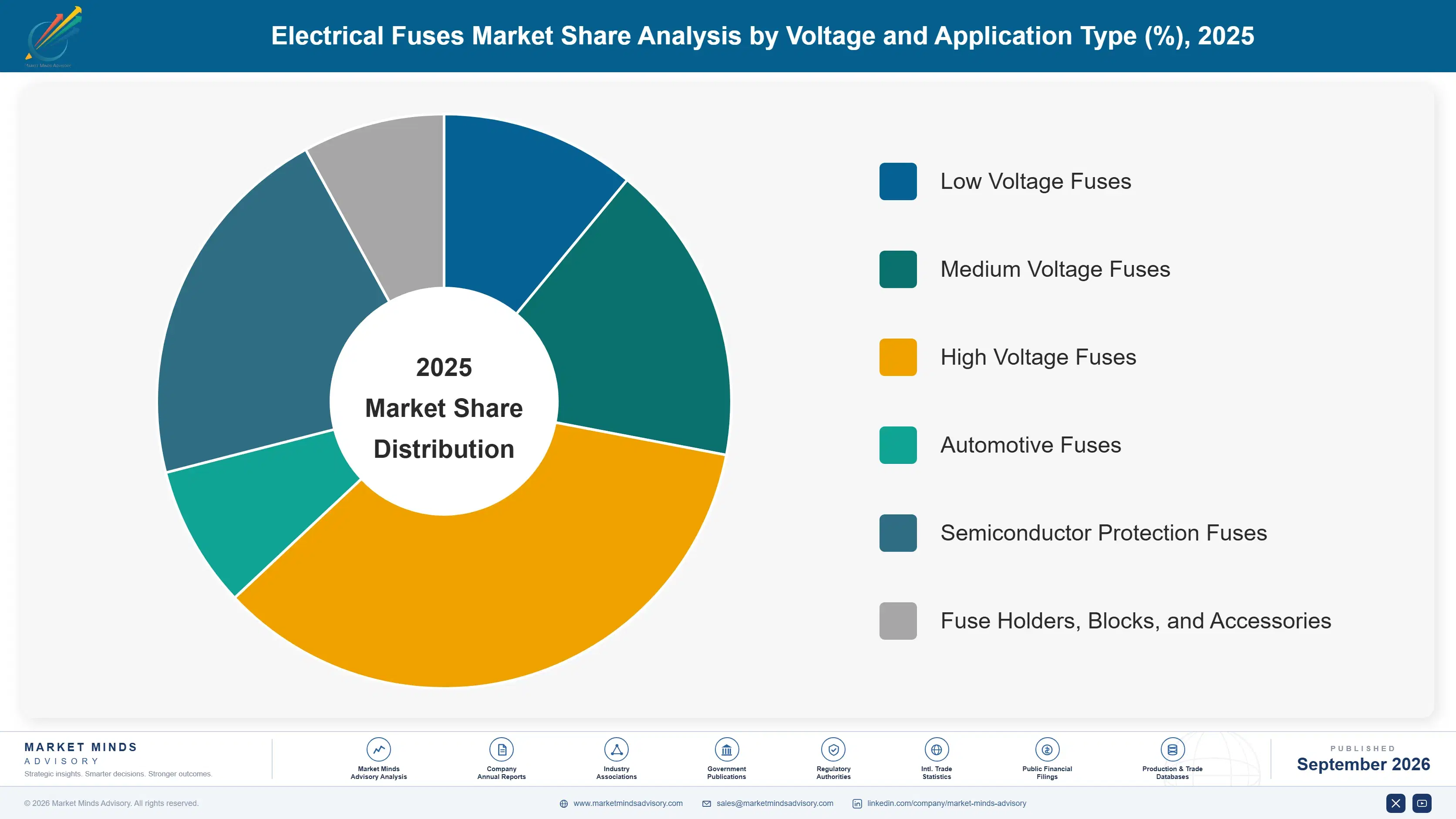Click the X social media icon
This screenshot has height=819, width=1456.
click(x=1395, y=803)
